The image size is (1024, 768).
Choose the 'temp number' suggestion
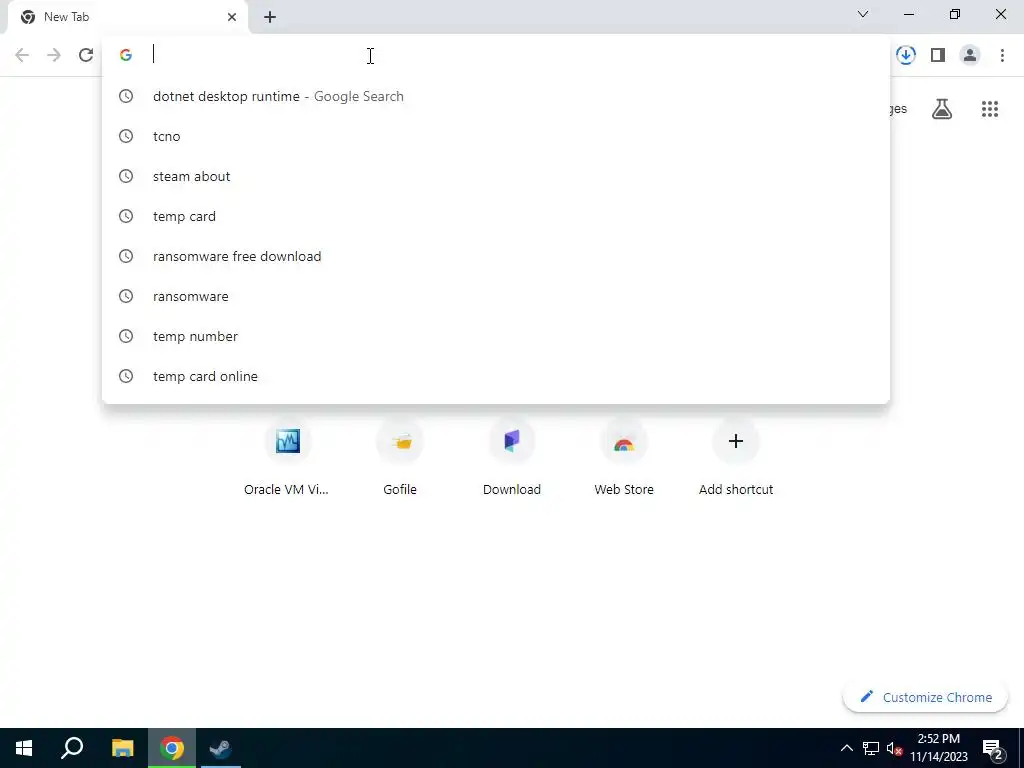pyautogui.click(x=496, y=336)
